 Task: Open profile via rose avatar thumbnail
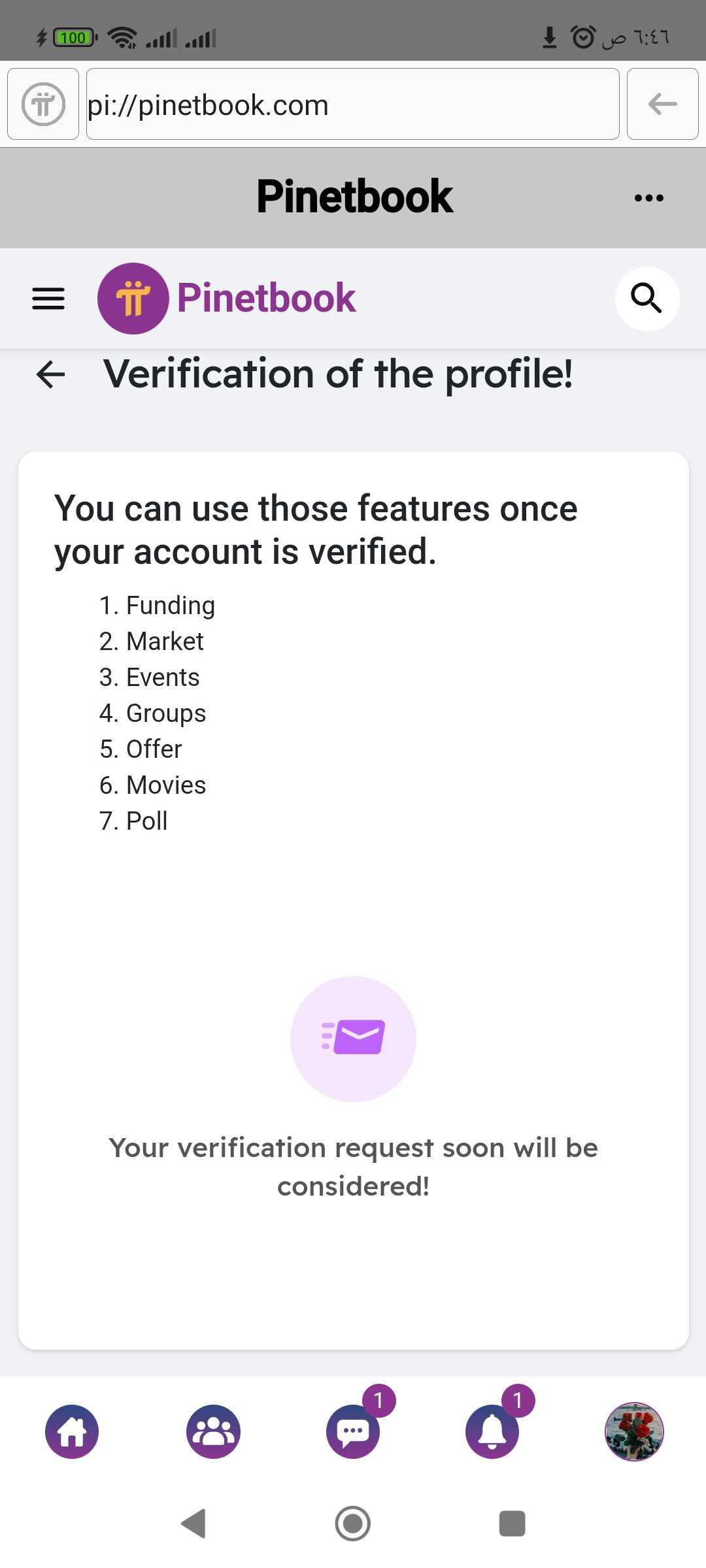pyautogui.click(x=634, y=1431)
